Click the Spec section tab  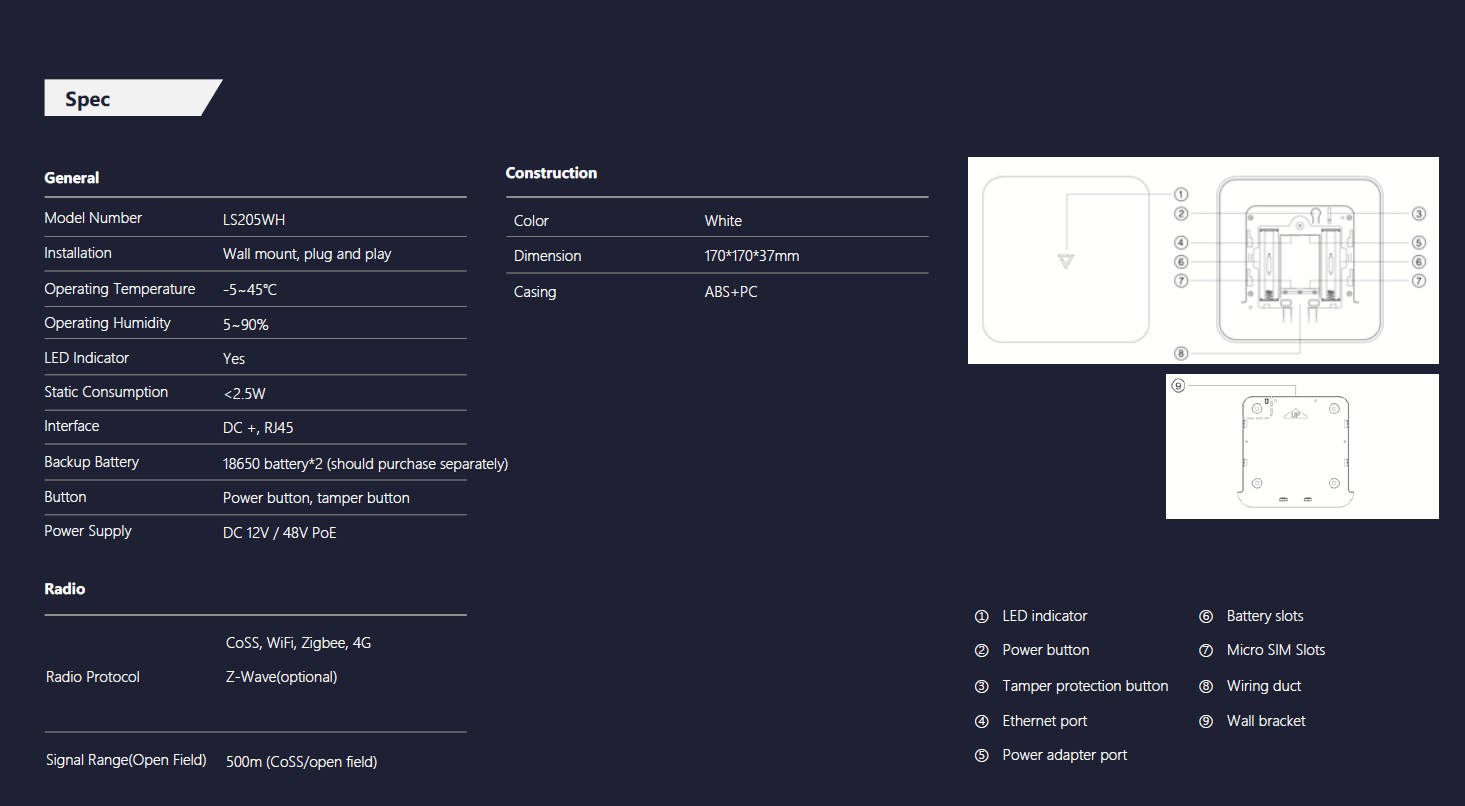(x=88, y=99)
